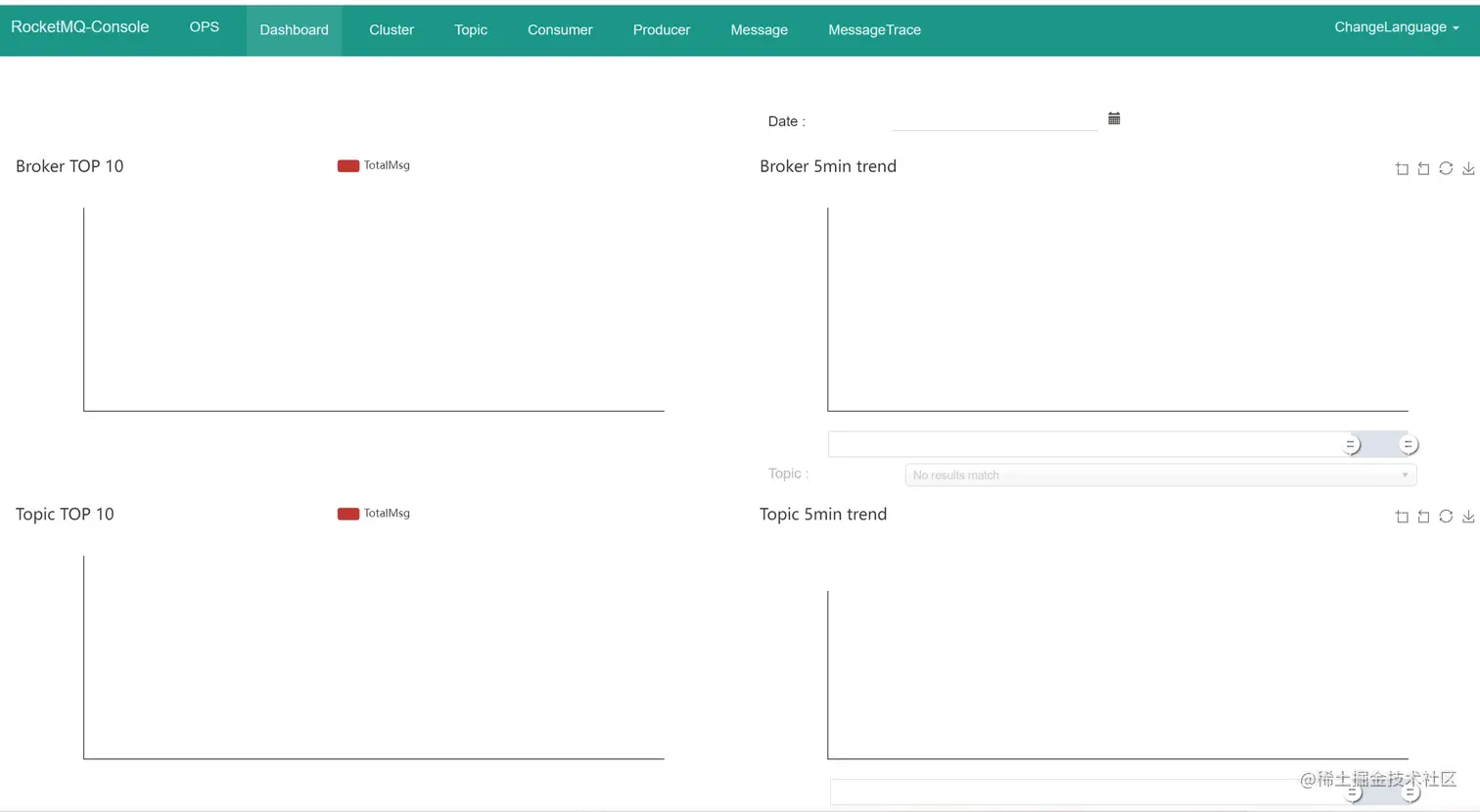The width and height of the screenshot is (1480, 812).
Task: Go to the Cluster tab
Action: coord(392,30)
